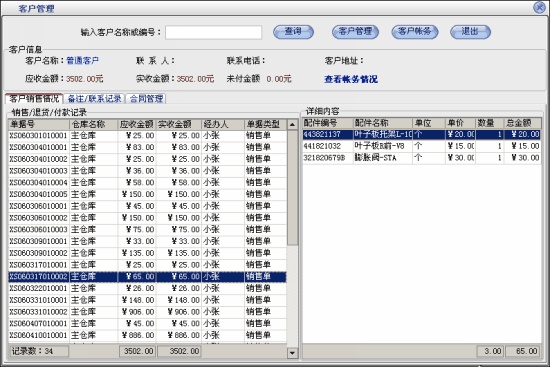
Task: Click 配件名称 column header in details
Action: pos(383,123)
